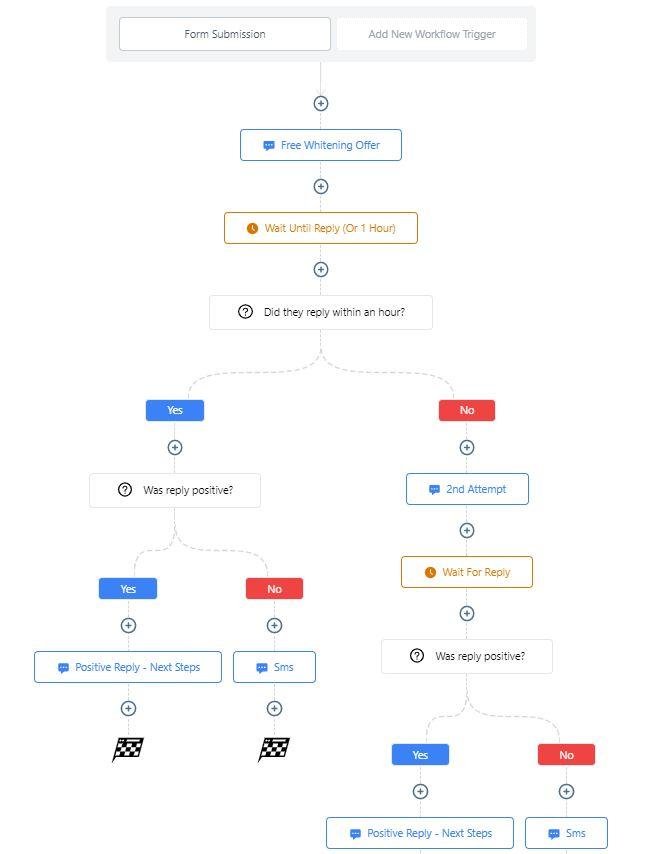
Task: Click red No branch under hour condition
Action: (467, 411)
